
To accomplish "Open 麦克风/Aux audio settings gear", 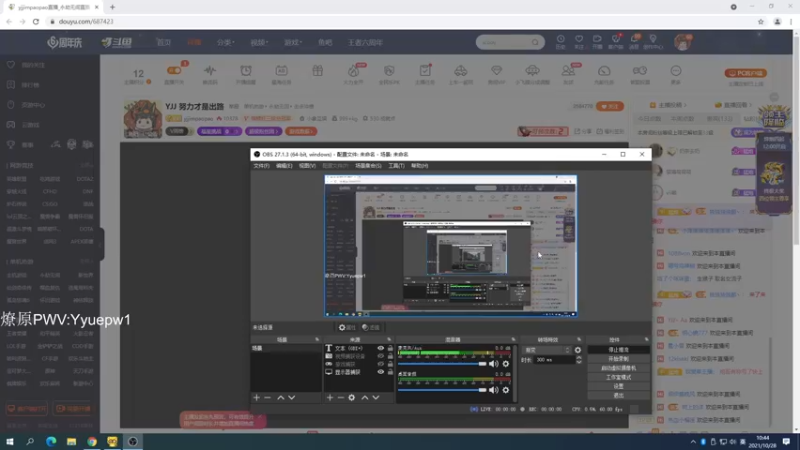I will click(506, 364).
